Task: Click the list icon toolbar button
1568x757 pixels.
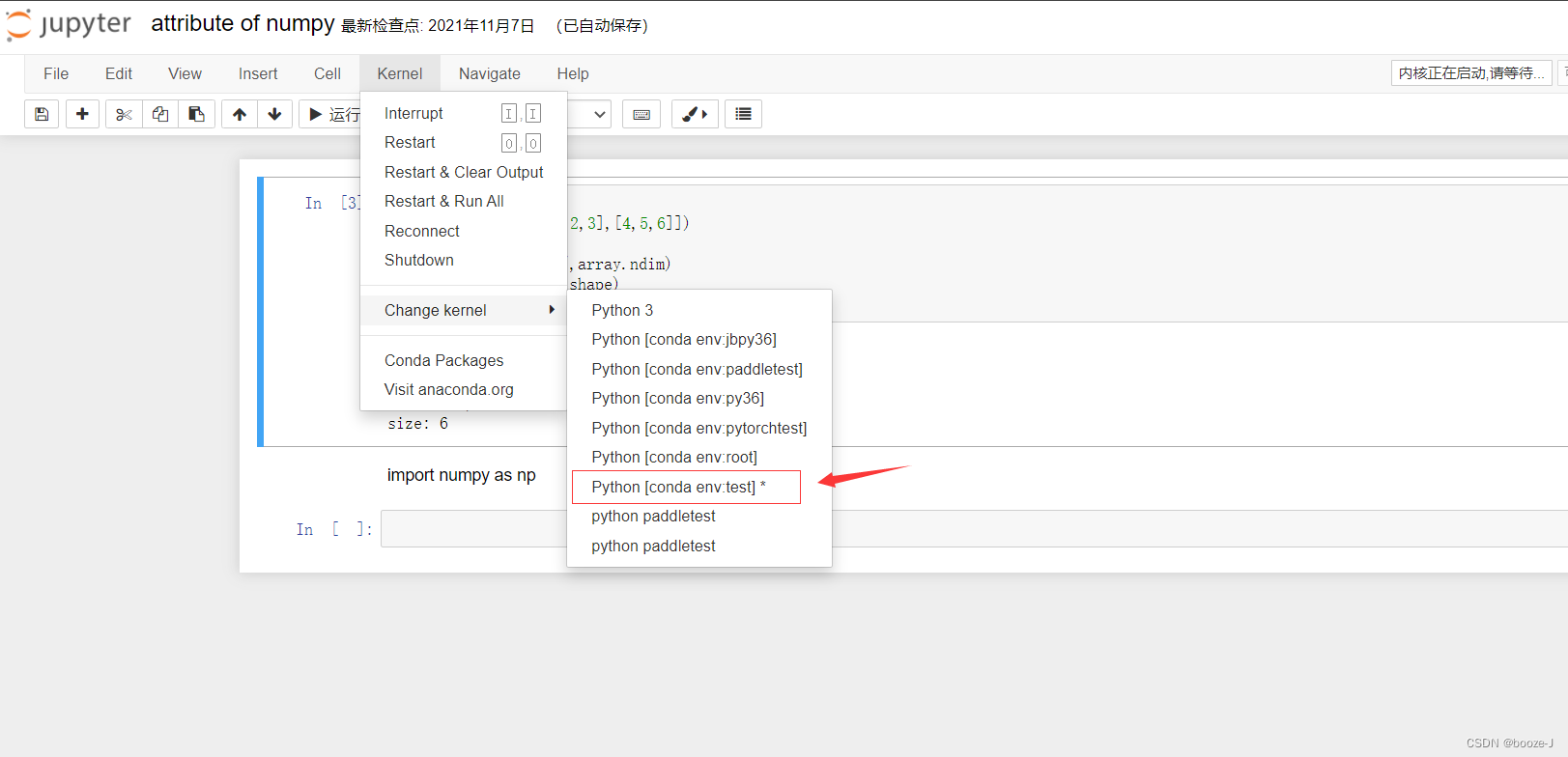Action: pos(743,114)
